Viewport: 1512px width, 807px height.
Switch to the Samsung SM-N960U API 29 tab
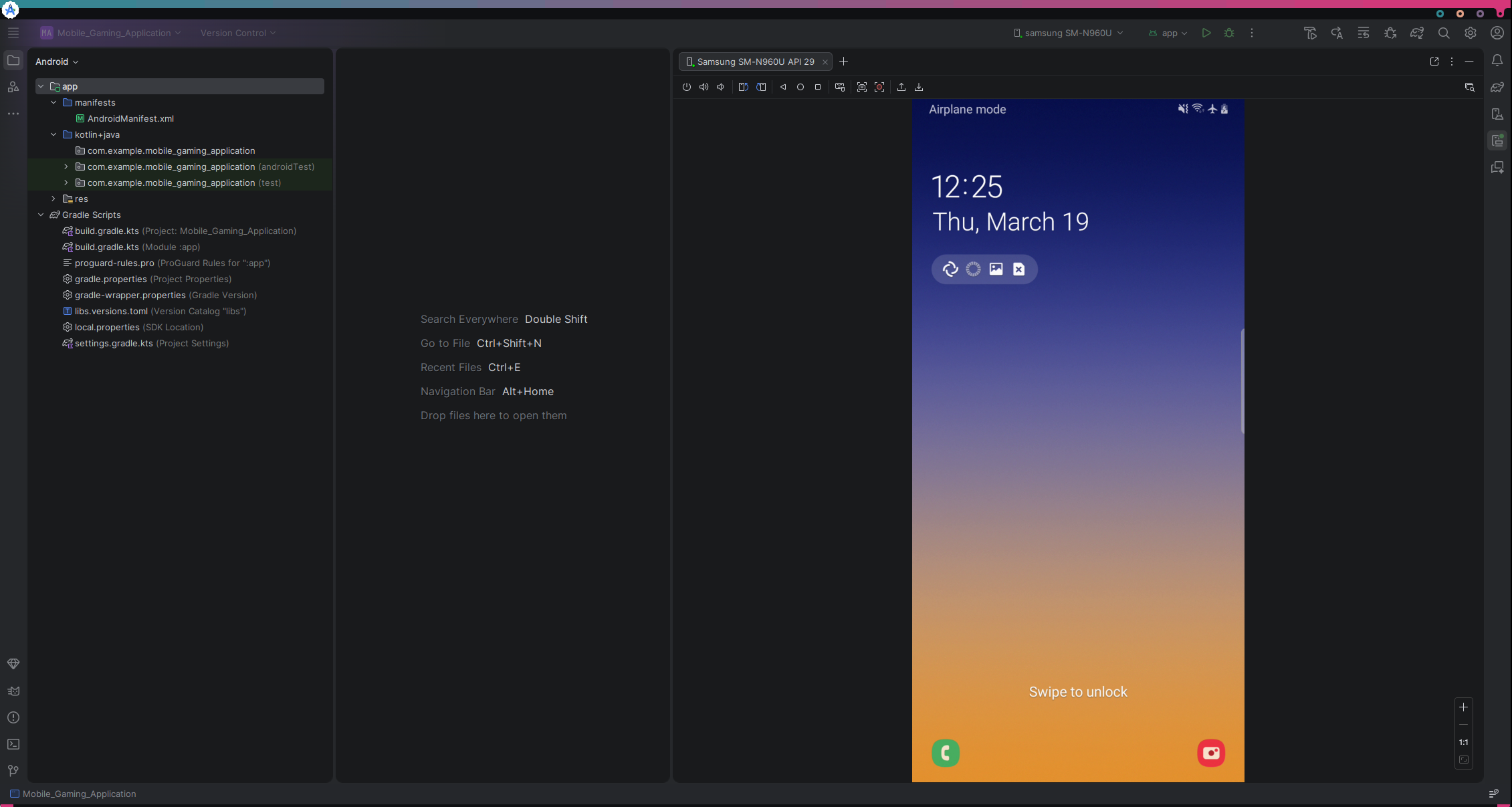pos(754,62)
